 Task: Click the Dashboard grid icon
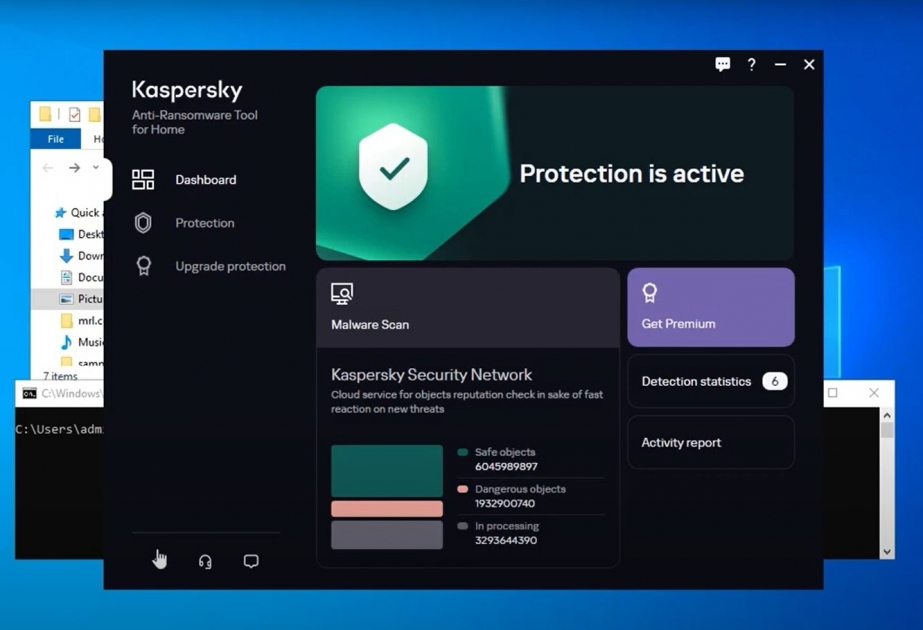[x=143, y=180]
